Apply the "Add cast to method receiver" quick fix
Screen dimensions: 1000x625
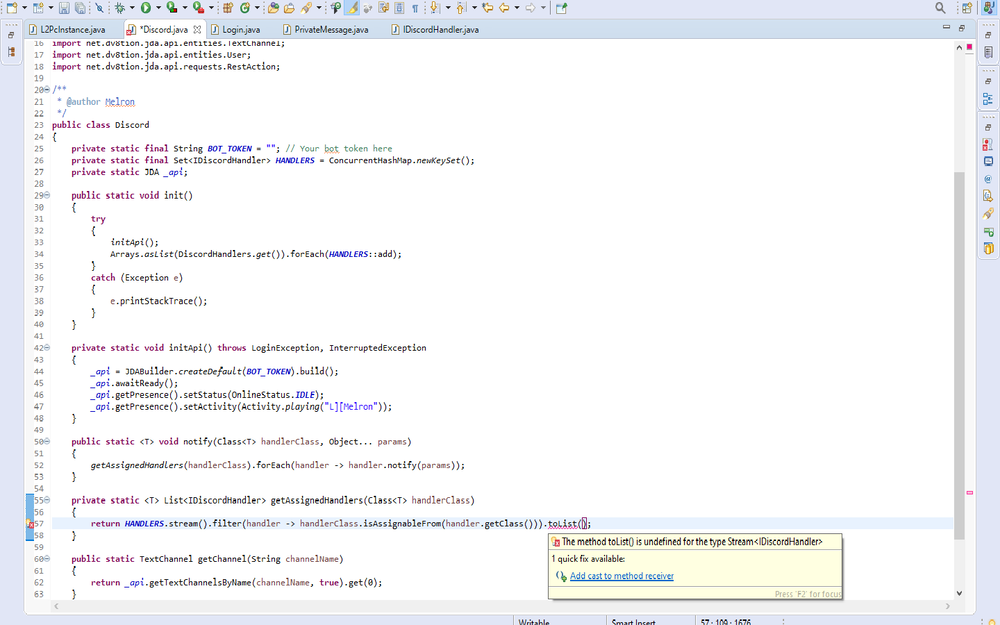[x=621, y=576]
